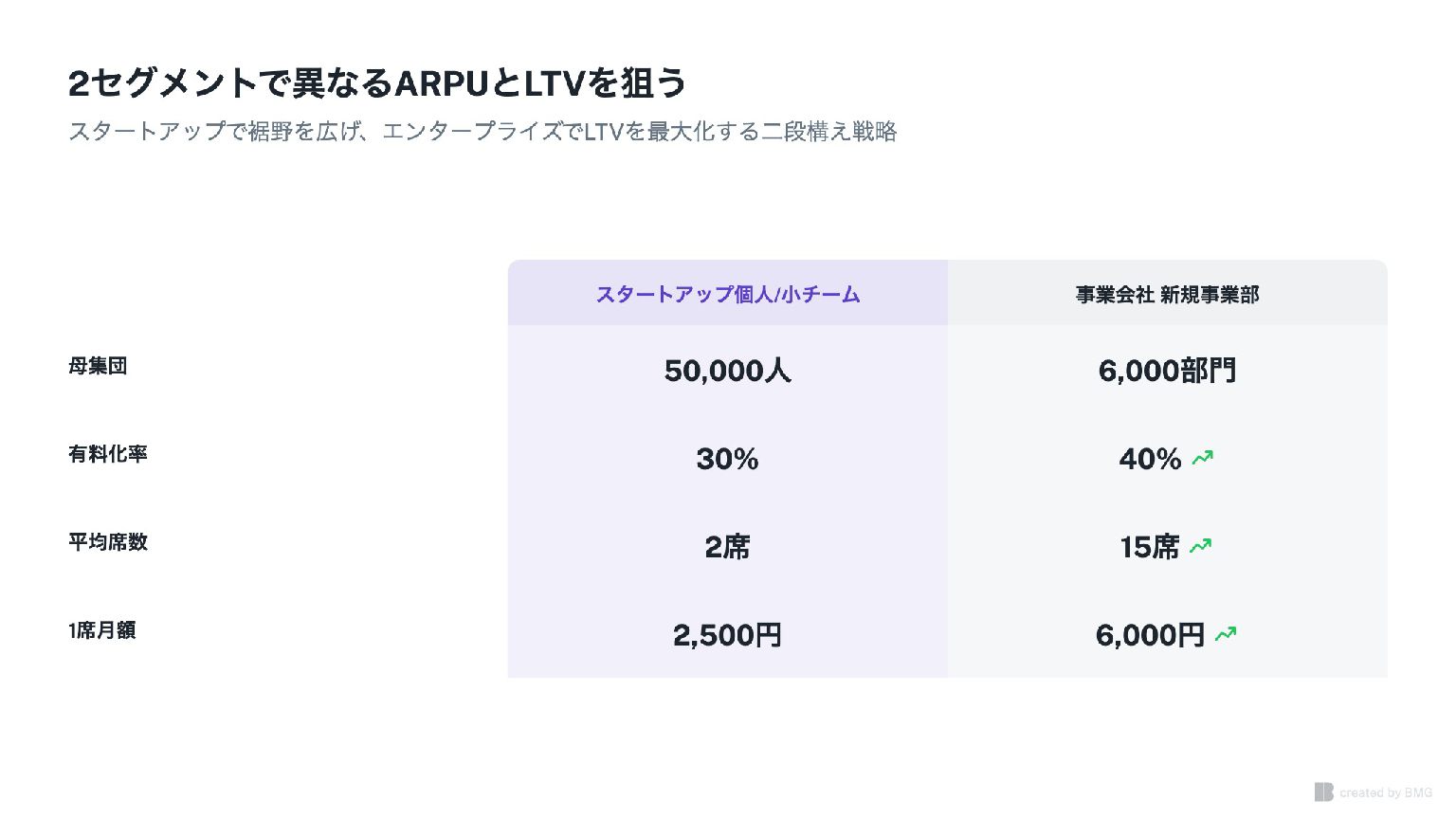The height and width of the screenshot is (819, 1456).
Task: Click the 30% value cell
Action: [x=727, y=459]
